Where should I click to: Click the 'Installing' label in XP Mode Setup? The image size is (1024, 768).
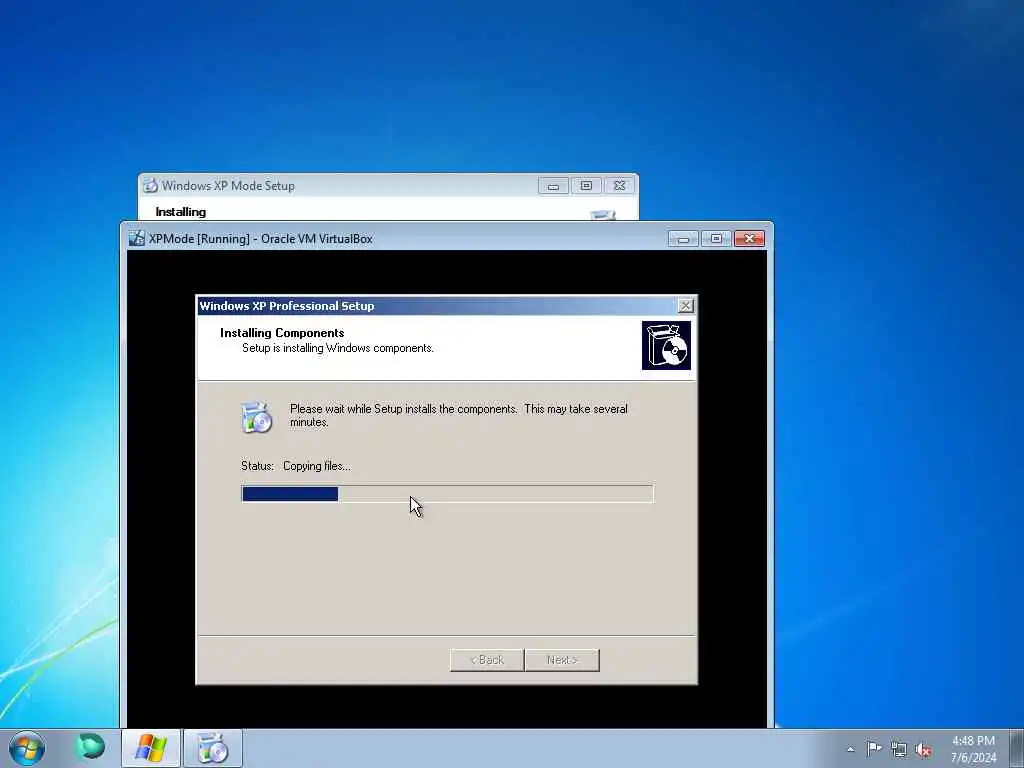click(180, 212)
